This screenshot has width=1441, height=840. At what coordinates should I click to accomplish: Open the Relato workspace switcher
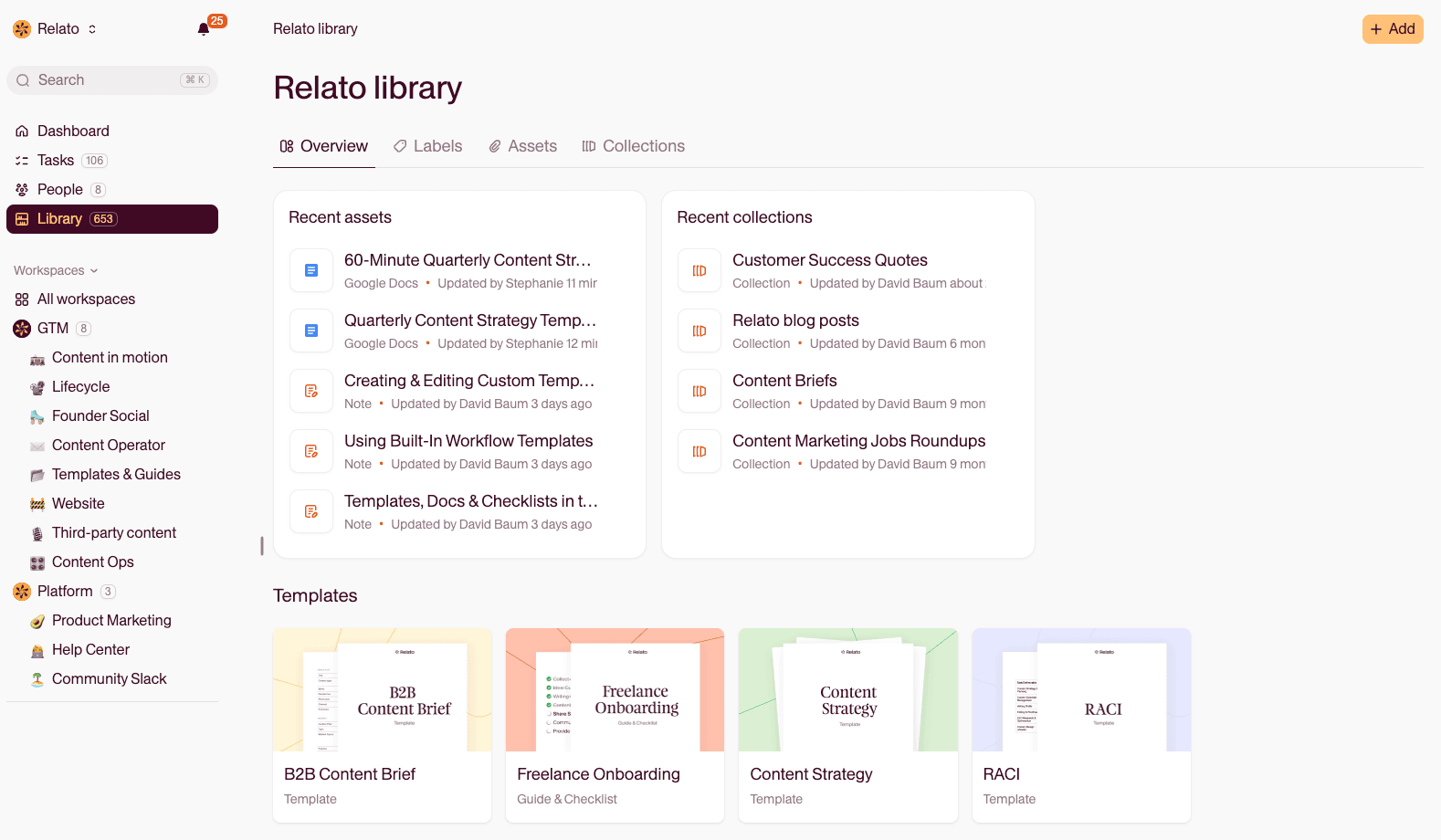click(x=55, y=29)
